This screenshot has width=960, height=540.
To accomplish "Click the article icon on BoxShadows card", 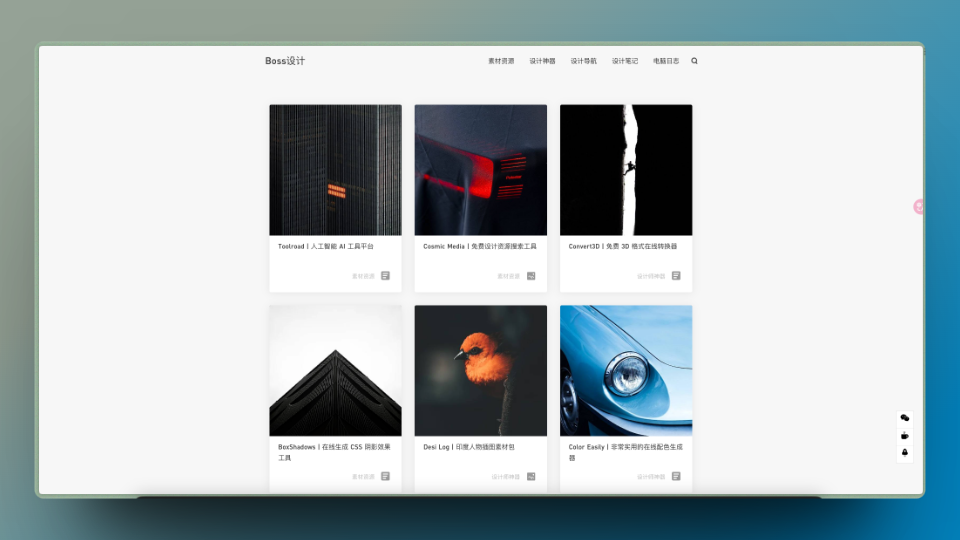I will tap(385, 477).
